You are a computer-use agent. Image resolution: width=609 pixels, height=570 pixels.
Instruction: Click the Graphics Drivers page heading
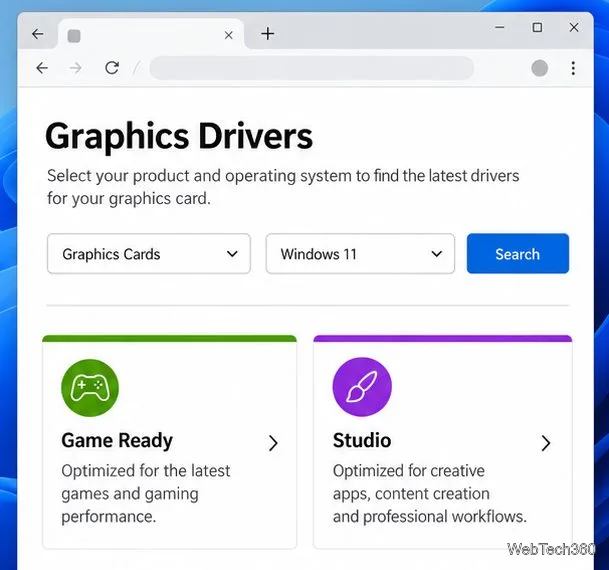click(x=179, y=136)
